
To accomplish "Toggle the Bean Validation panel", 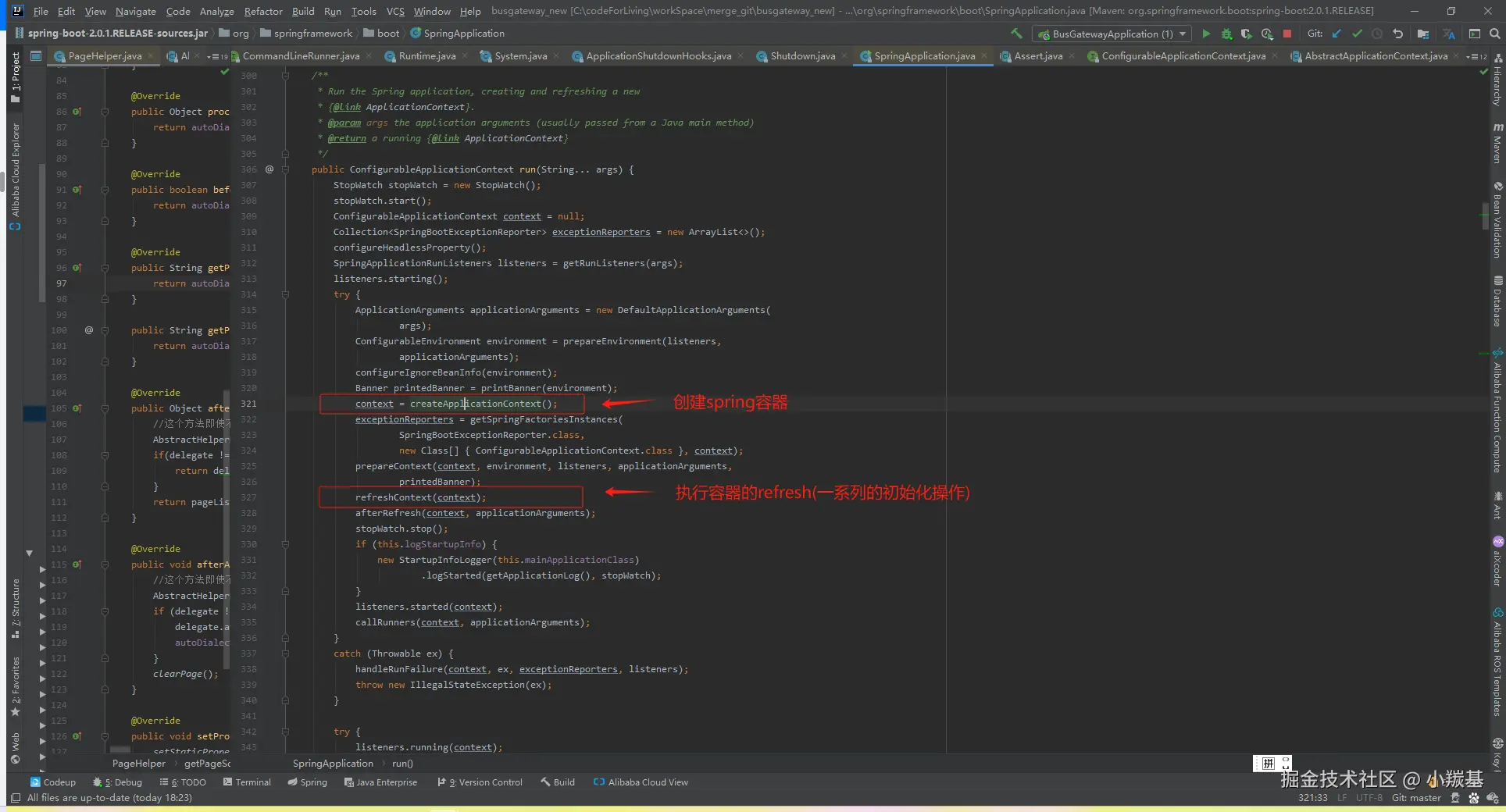I will tap(1497, 220).
